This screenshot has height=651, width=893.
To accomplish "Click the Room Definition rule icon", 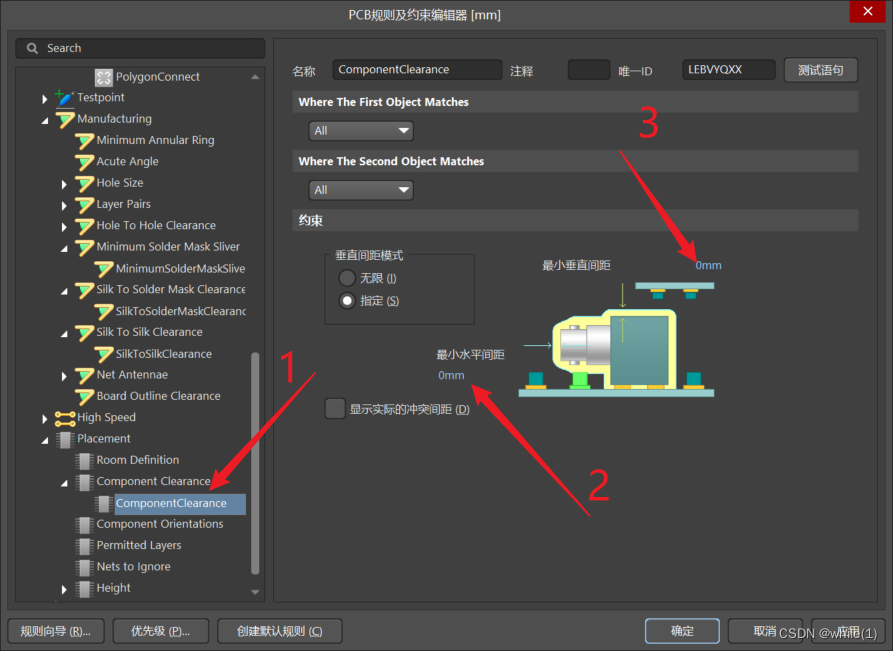I will pyautogui.click(x=84, y=460).
